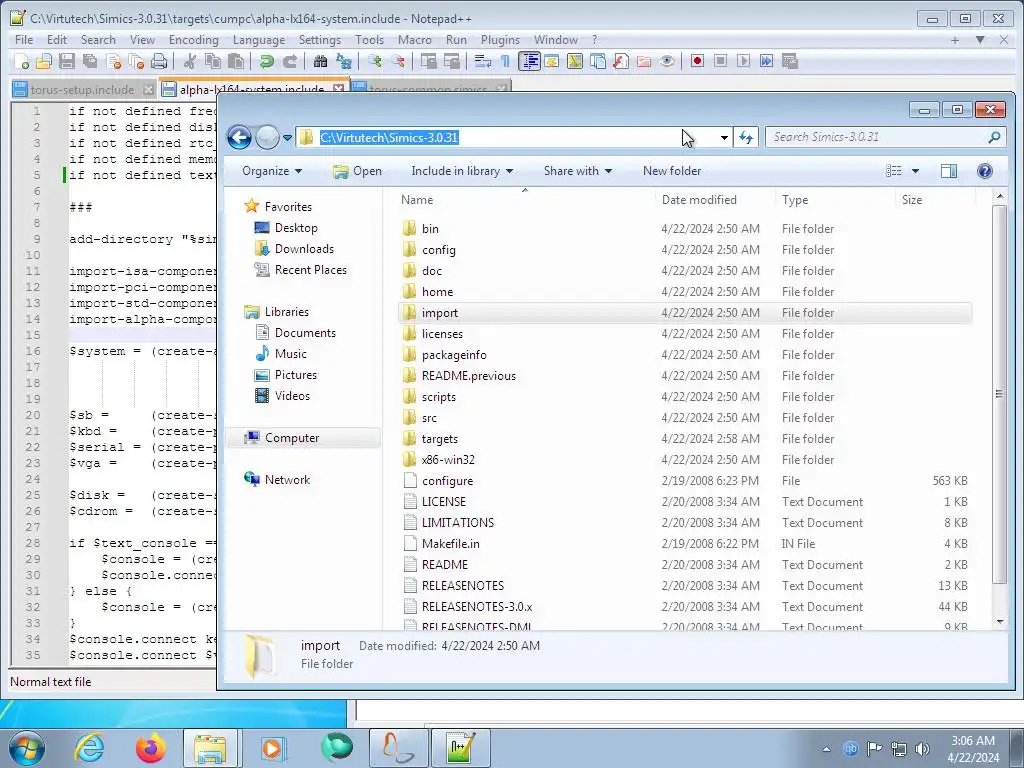
Task: Open Windows Start menu
Action: click(x=27, y=748)
